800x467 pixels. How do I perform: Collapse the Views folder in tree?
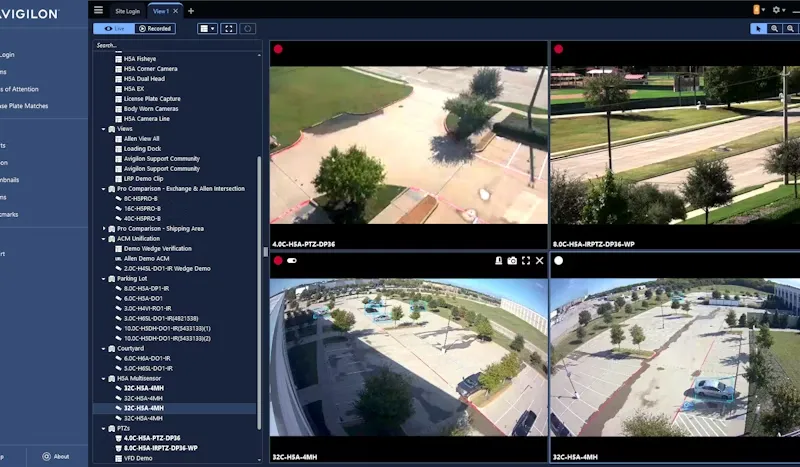103,129
